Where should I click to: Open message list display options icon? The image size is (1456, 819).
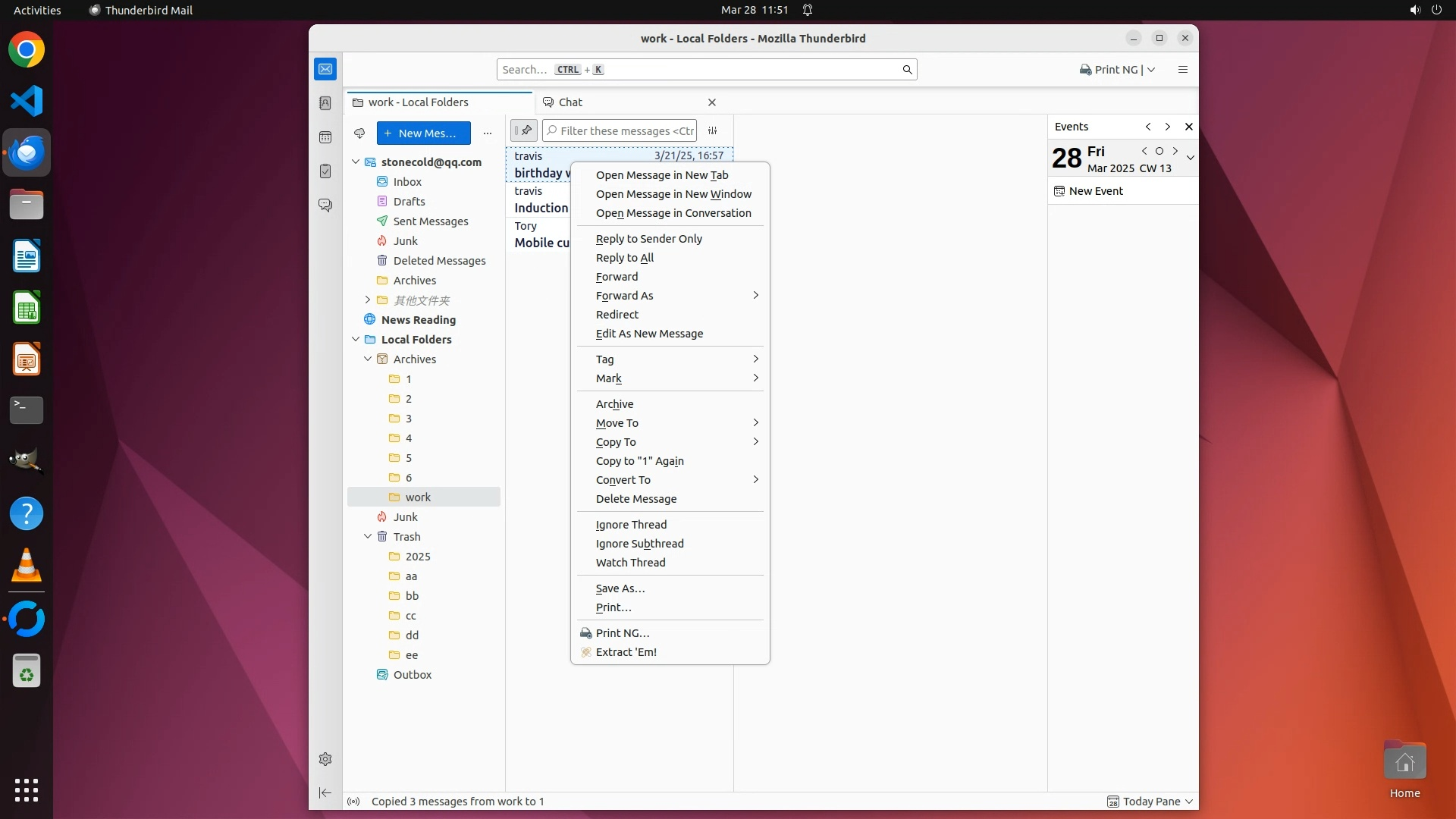pyautogui.click(x=712, y=131)
